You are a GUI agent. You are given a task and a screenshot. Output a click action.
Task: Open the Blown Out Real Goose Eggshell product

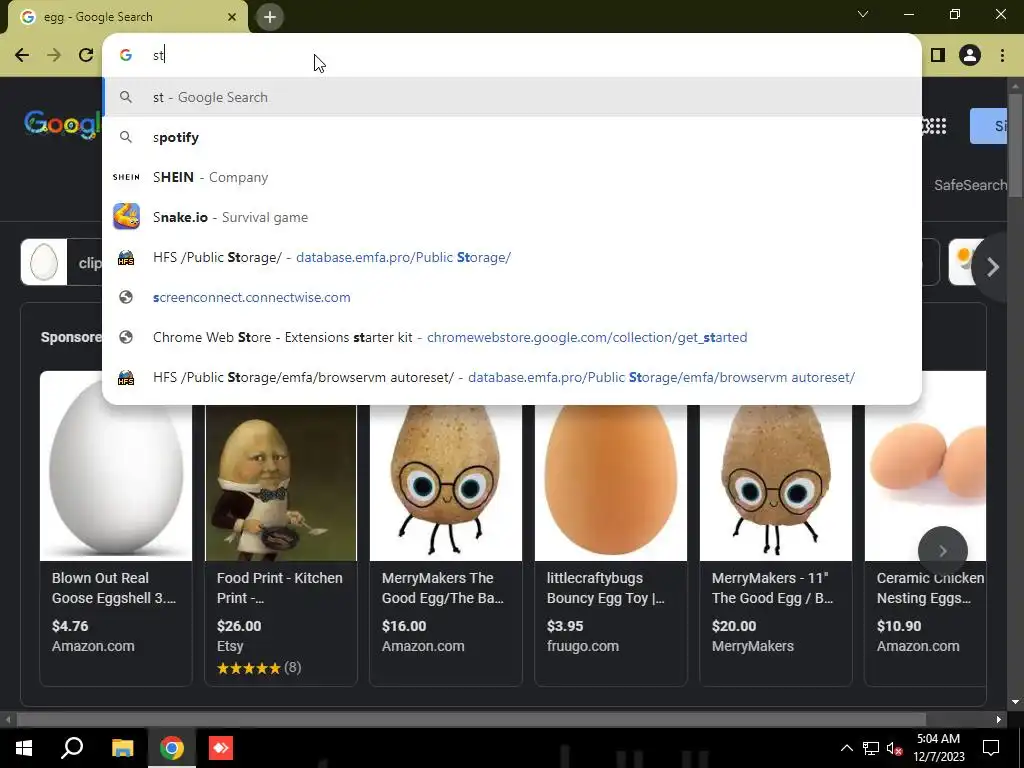116,528
